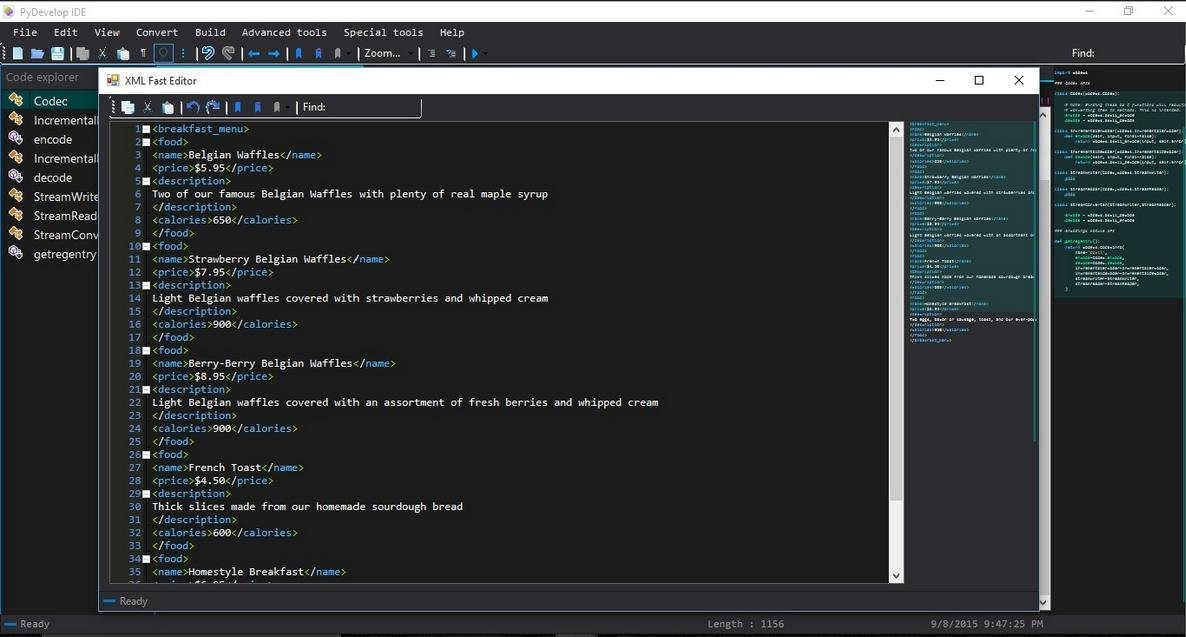Screen dimensions: 1186x637
Task: Collapse the description node on line 21
Action: 147,390
